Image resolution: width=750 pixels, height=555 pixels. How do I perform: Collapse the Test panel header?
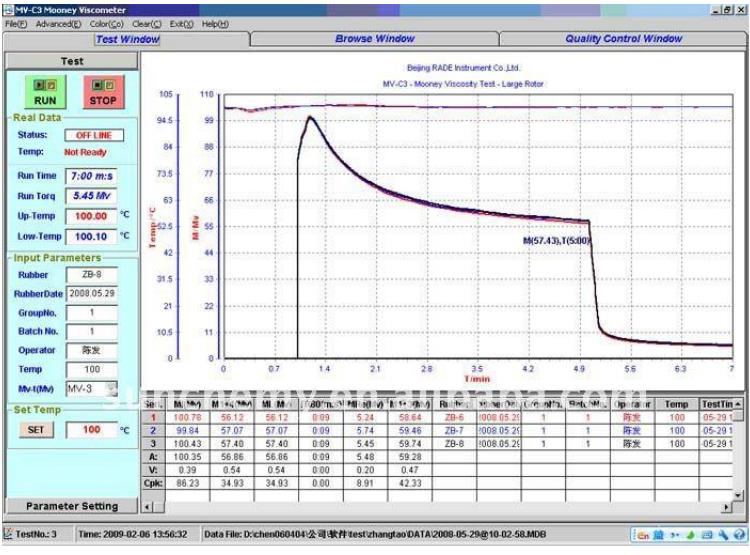pos(71,61)
